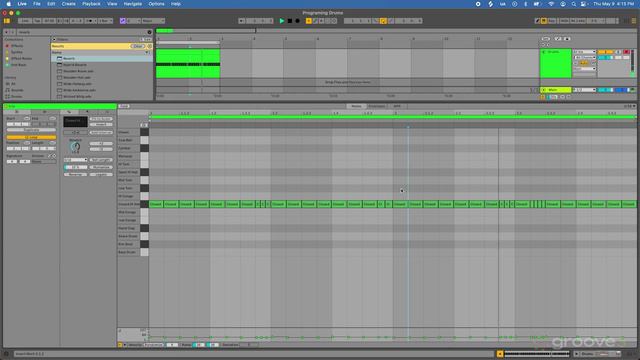Click the Hybrid Reverb device icon
This screenshot has width=640, height=360.
[60, 64]
